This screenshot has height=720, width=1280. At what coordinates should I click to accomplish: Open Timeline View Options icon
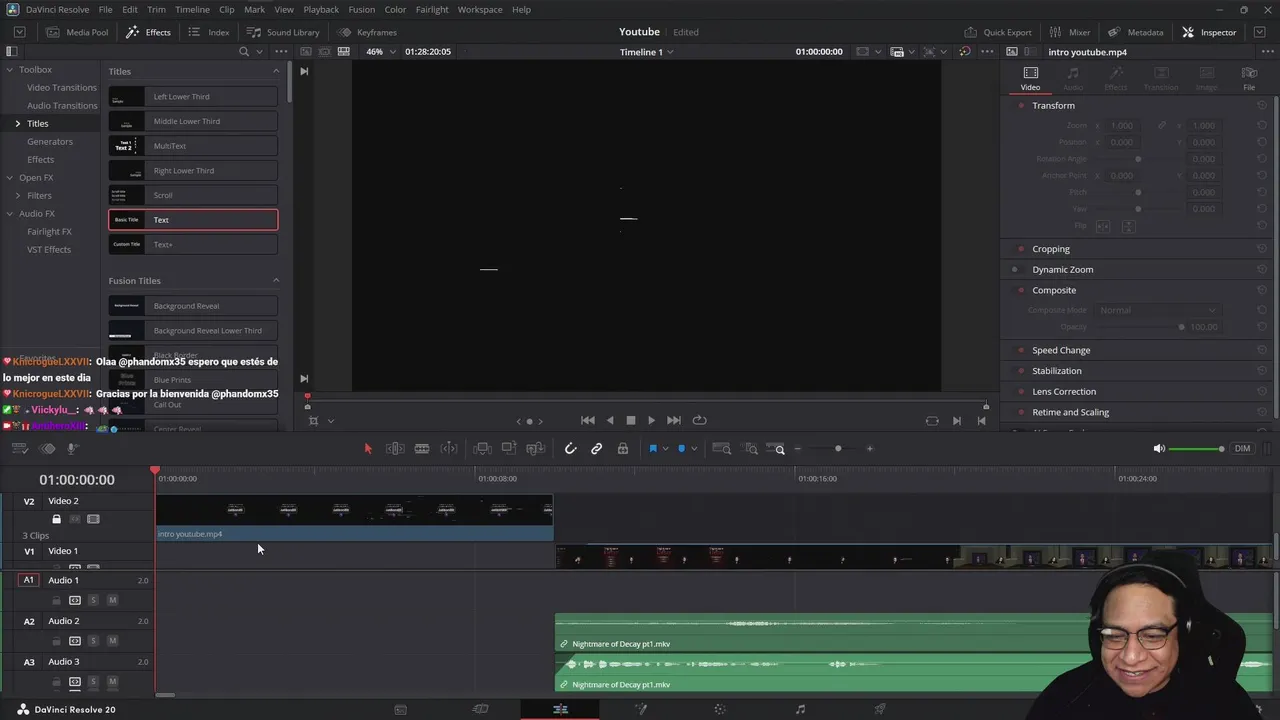pyautogui.click(x=19, y=449)
